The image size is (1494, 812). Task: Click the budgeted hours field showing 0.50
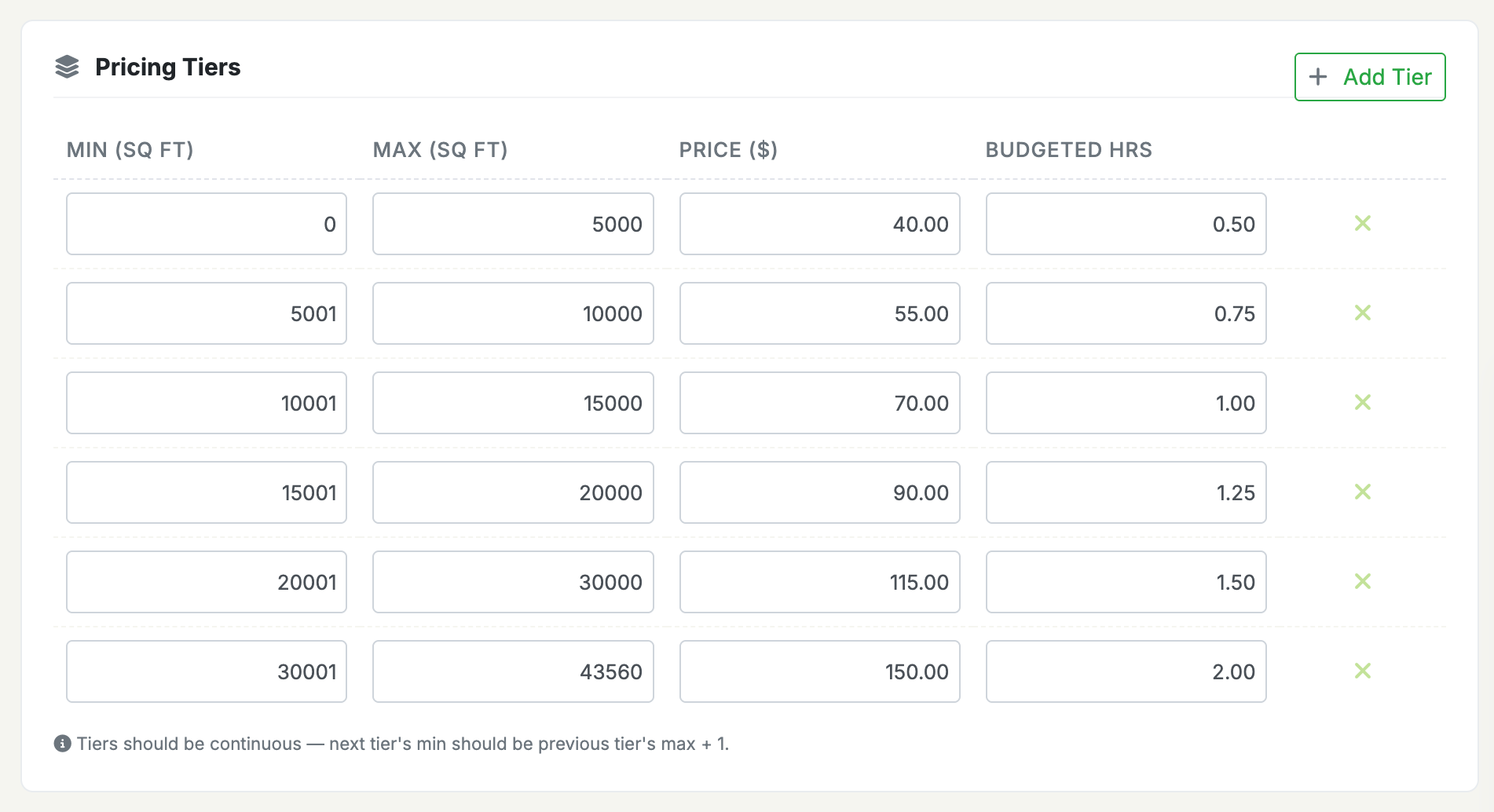[x=1126, y=224]
